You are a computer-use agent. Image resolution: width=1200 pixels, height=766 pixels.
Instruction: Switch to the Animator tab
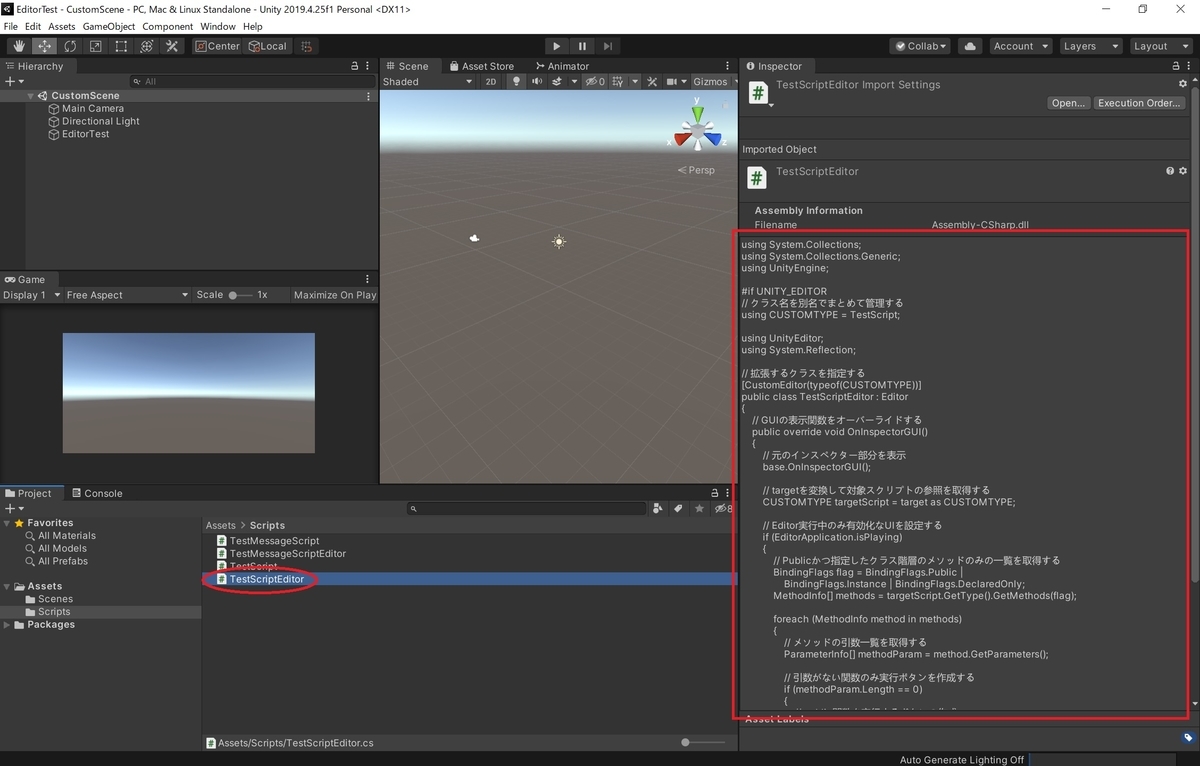click(562, 66)
